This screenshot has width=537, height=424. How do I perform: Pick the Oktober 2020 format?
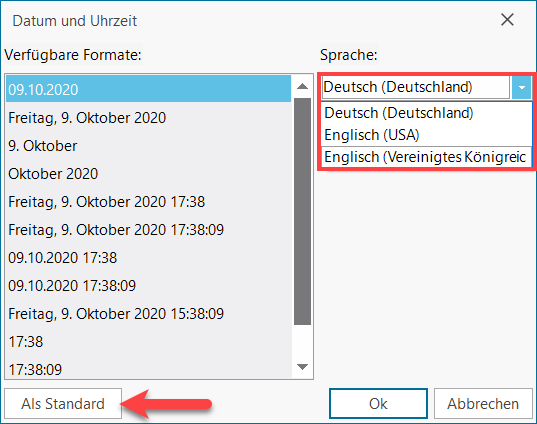click(149, 174)
